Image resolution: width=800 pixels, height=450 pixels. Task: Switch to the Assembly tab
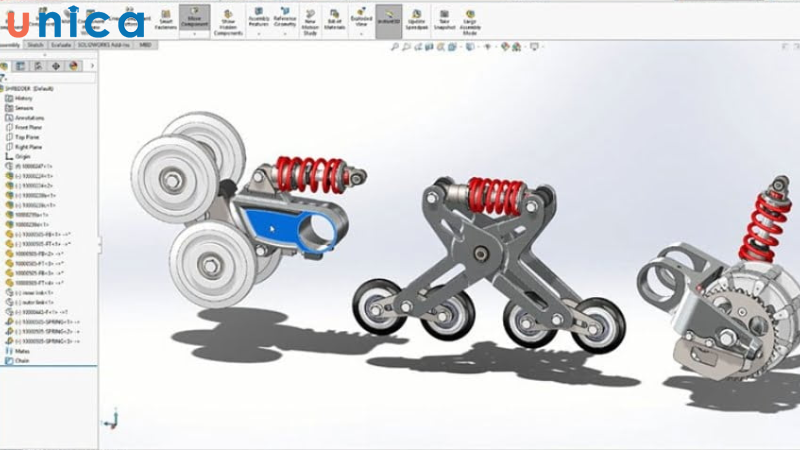(x=10, y=45)
